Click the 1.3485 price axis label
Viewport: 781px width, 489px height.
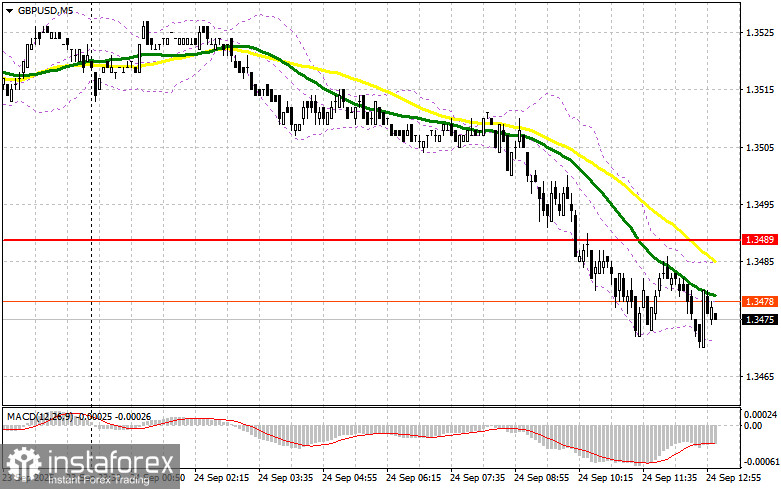760,262
